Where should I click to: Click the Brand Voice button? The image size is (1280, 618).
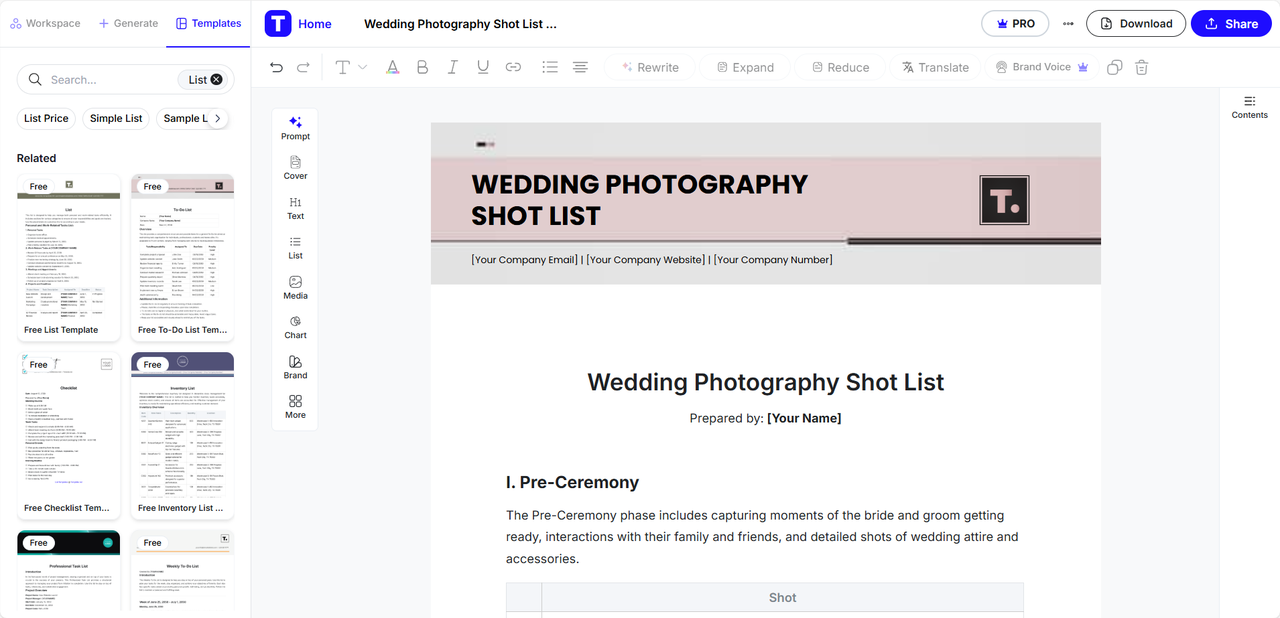coord(1041,67)
